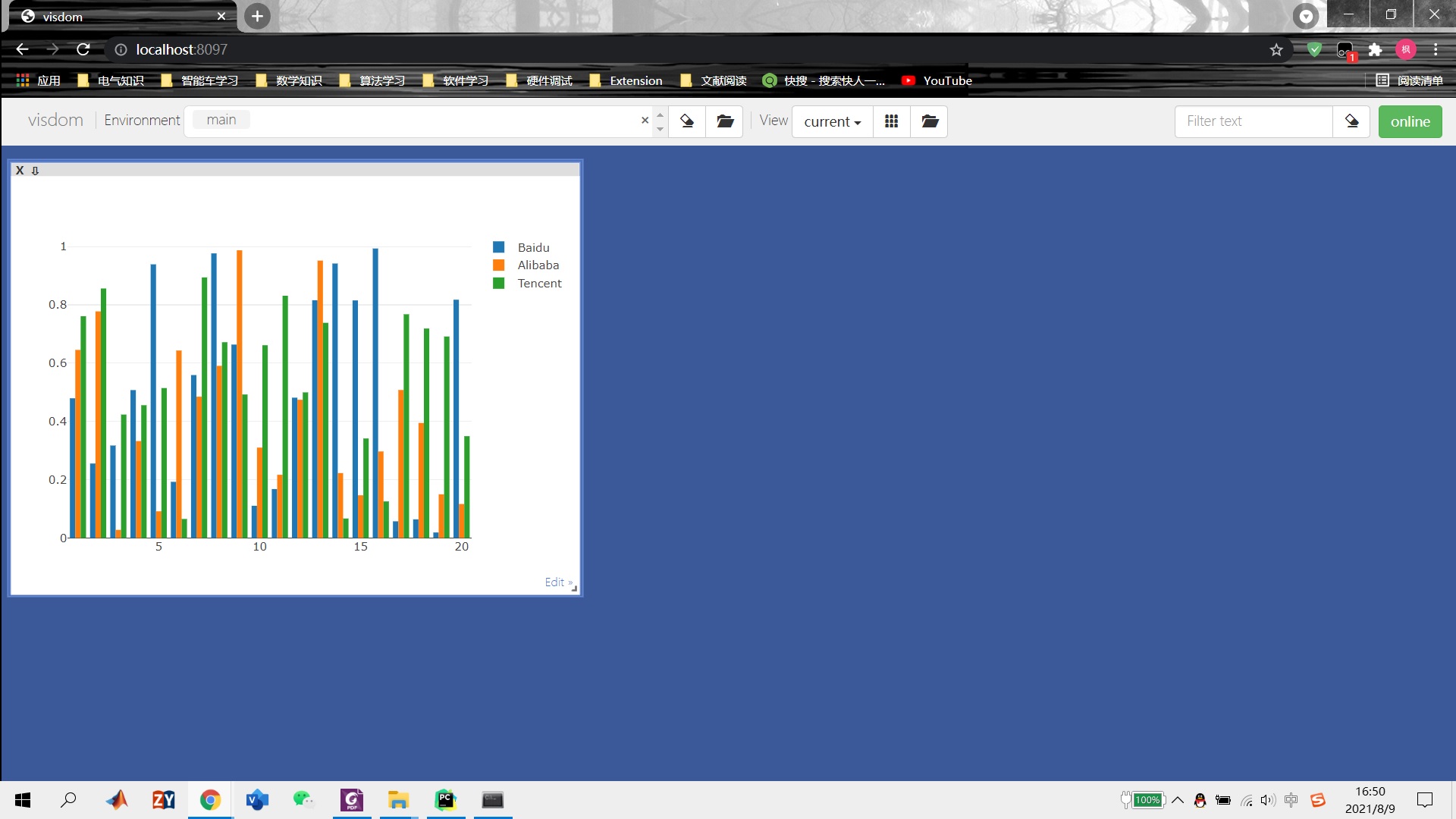Click the Edit link under chart
This screenshot has height=819, width=1456.
click(556, 582)
